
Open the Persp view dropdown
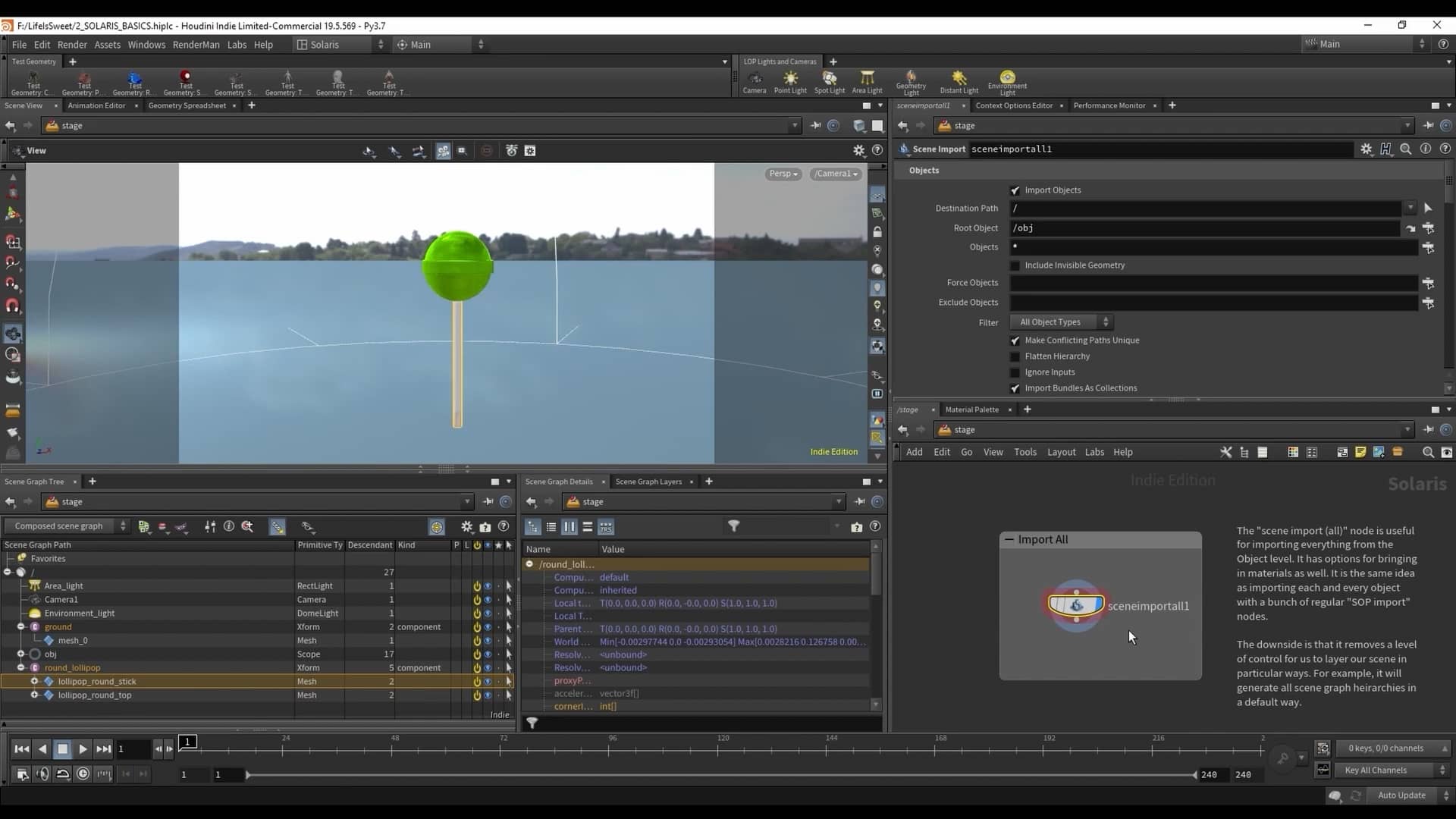click(x=783, y=174)
